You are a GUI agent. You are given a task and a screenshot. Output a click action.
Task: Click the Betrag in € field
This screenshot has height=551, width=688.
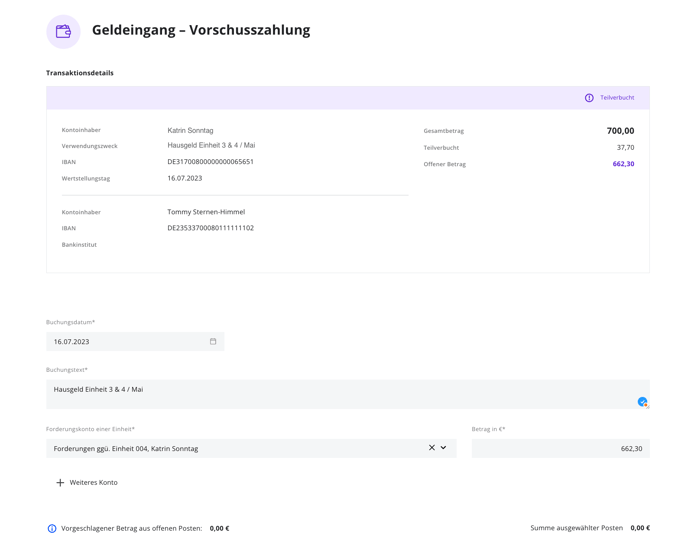pos(561,448)
